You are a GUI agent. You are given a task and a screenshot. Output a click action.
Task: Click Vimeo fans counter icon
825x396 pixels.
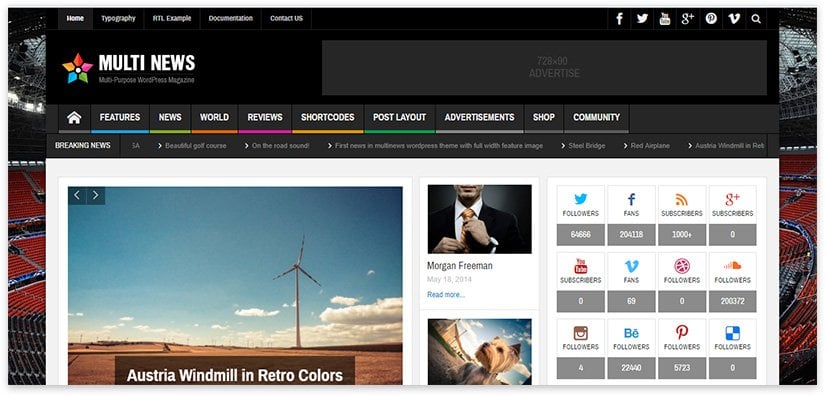(x=631, y=266)
